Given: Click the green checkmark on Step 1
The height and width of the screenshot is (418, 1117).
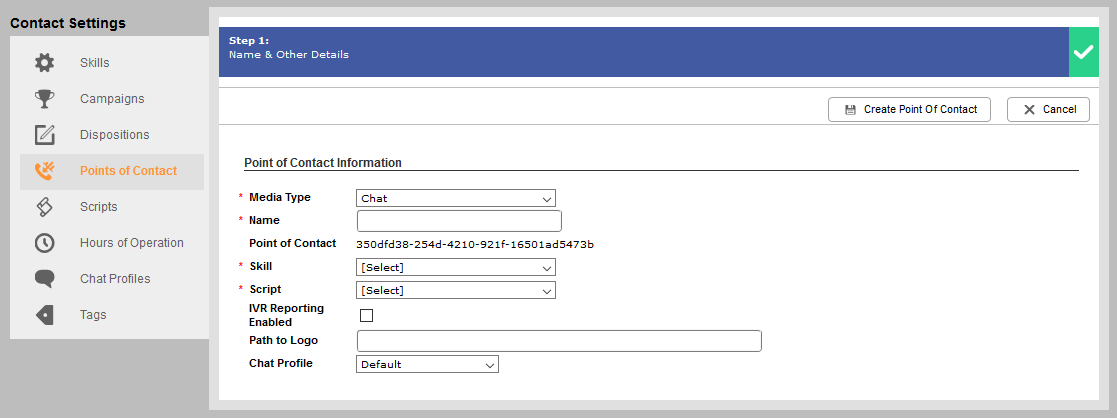Looking at the screenshot, I should click(1084, 52).
